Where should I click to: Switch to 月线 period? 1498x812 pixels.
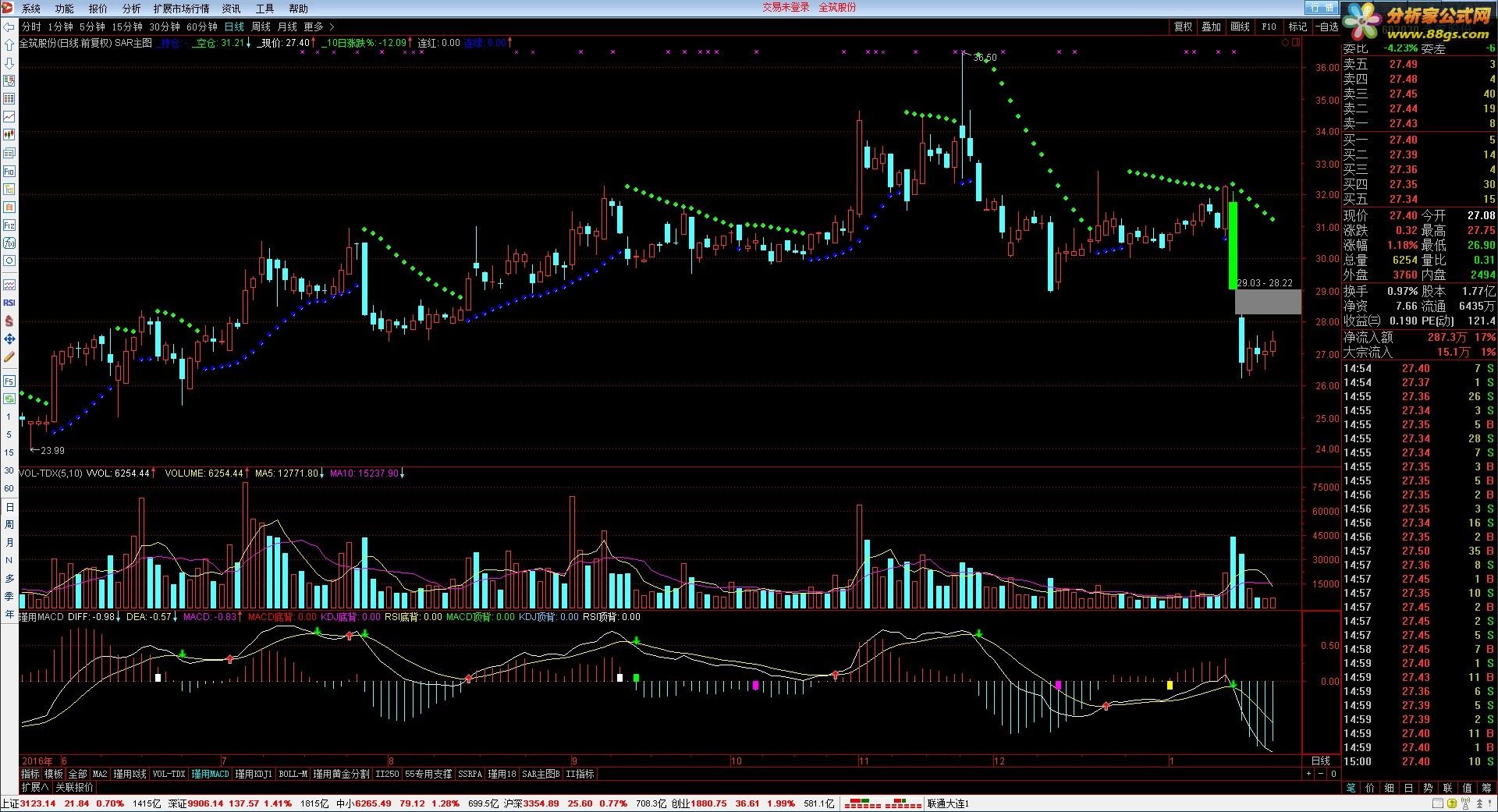click(287, 27)
